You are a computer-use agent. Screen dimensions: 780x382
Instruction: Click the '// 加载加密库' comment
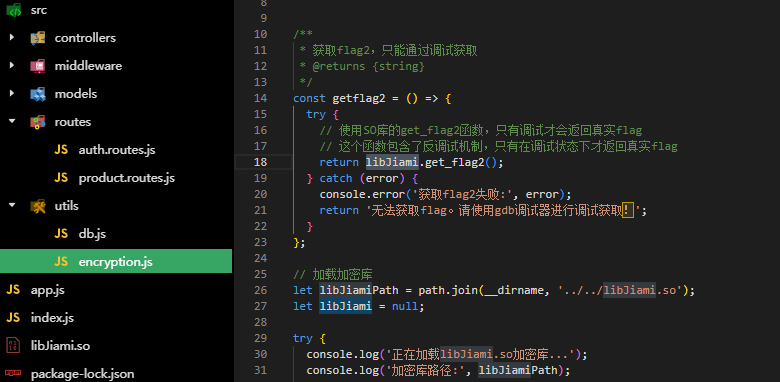pos(332,275)
